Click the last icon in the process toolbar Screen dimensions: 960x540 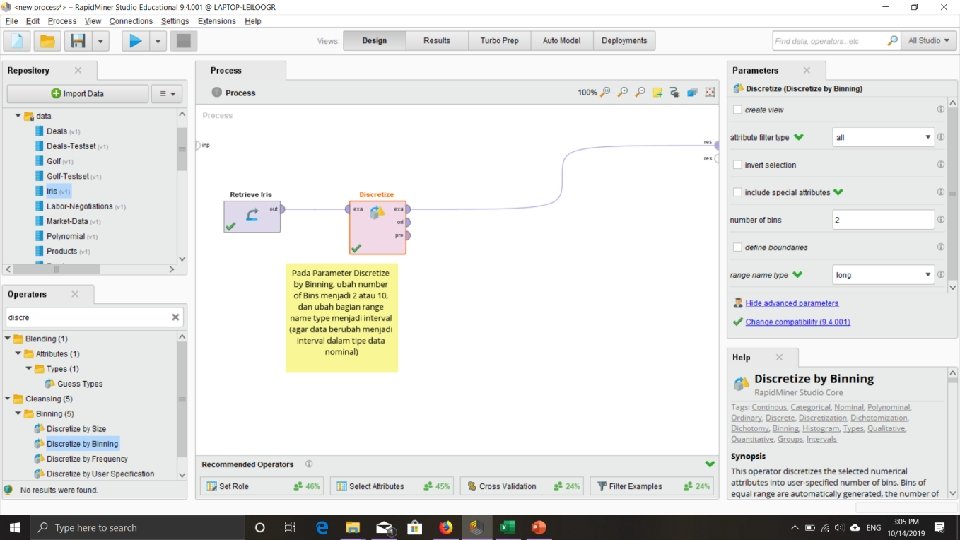[x=710, y=92]
